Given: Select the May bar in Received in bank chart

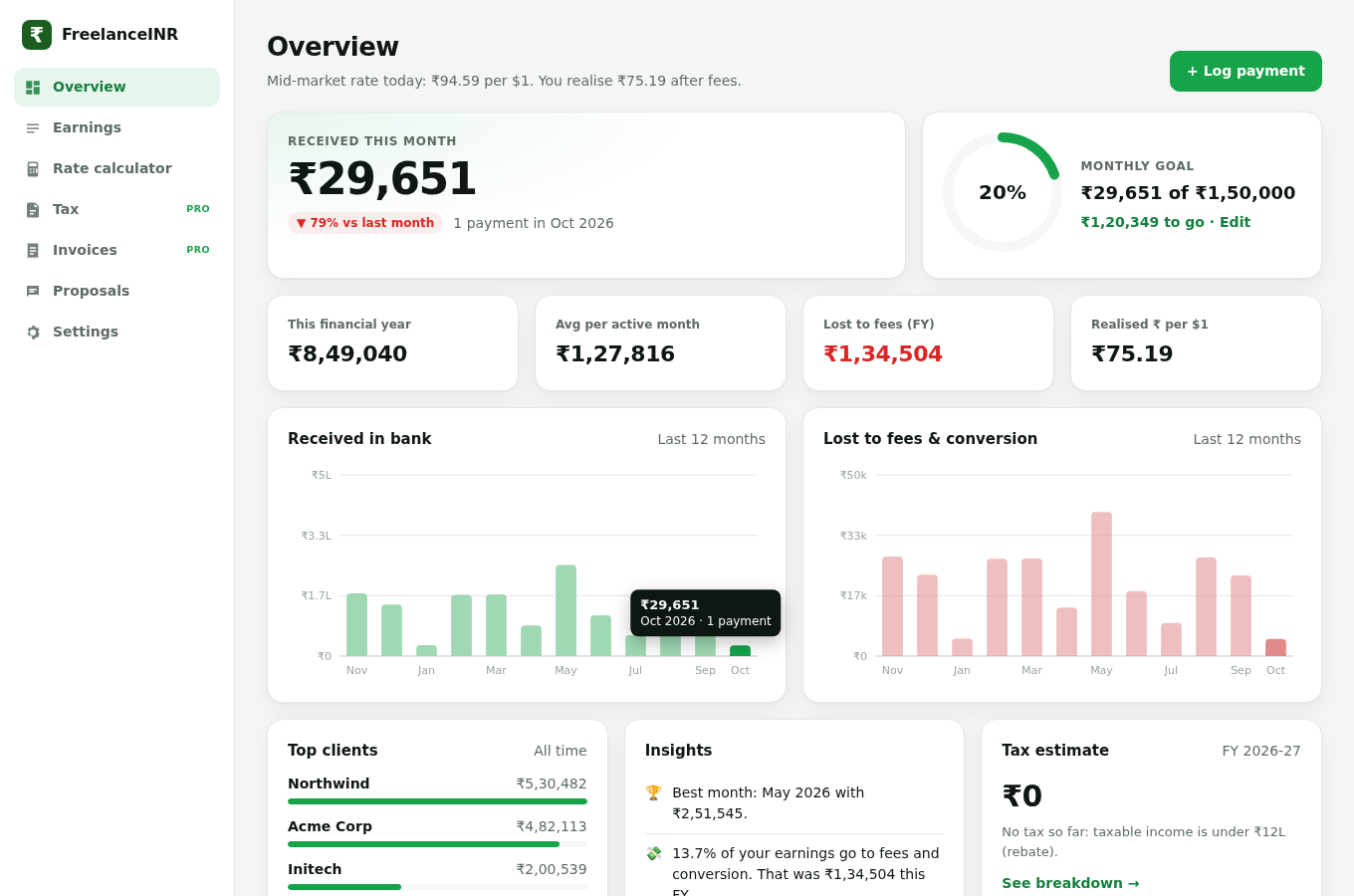Looking at the screenshot, I should coord(565,610).
